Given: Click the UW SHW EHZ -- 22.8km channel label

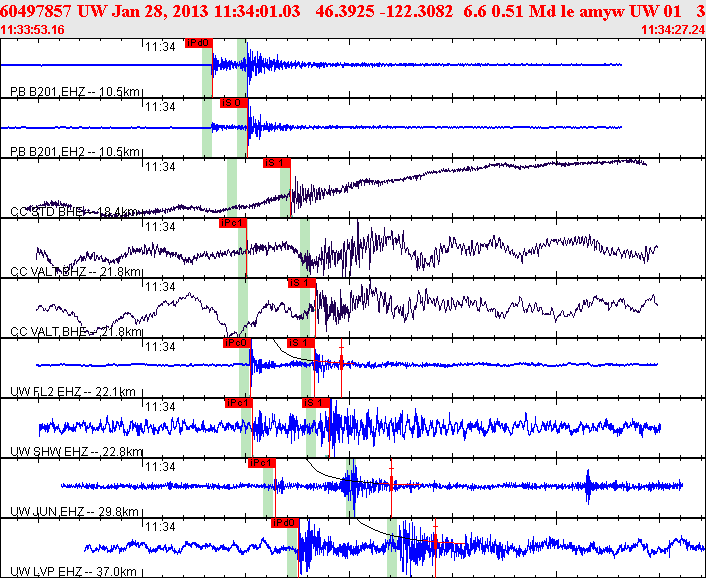Looking at the screenshot, I should (x=76, y=452).
